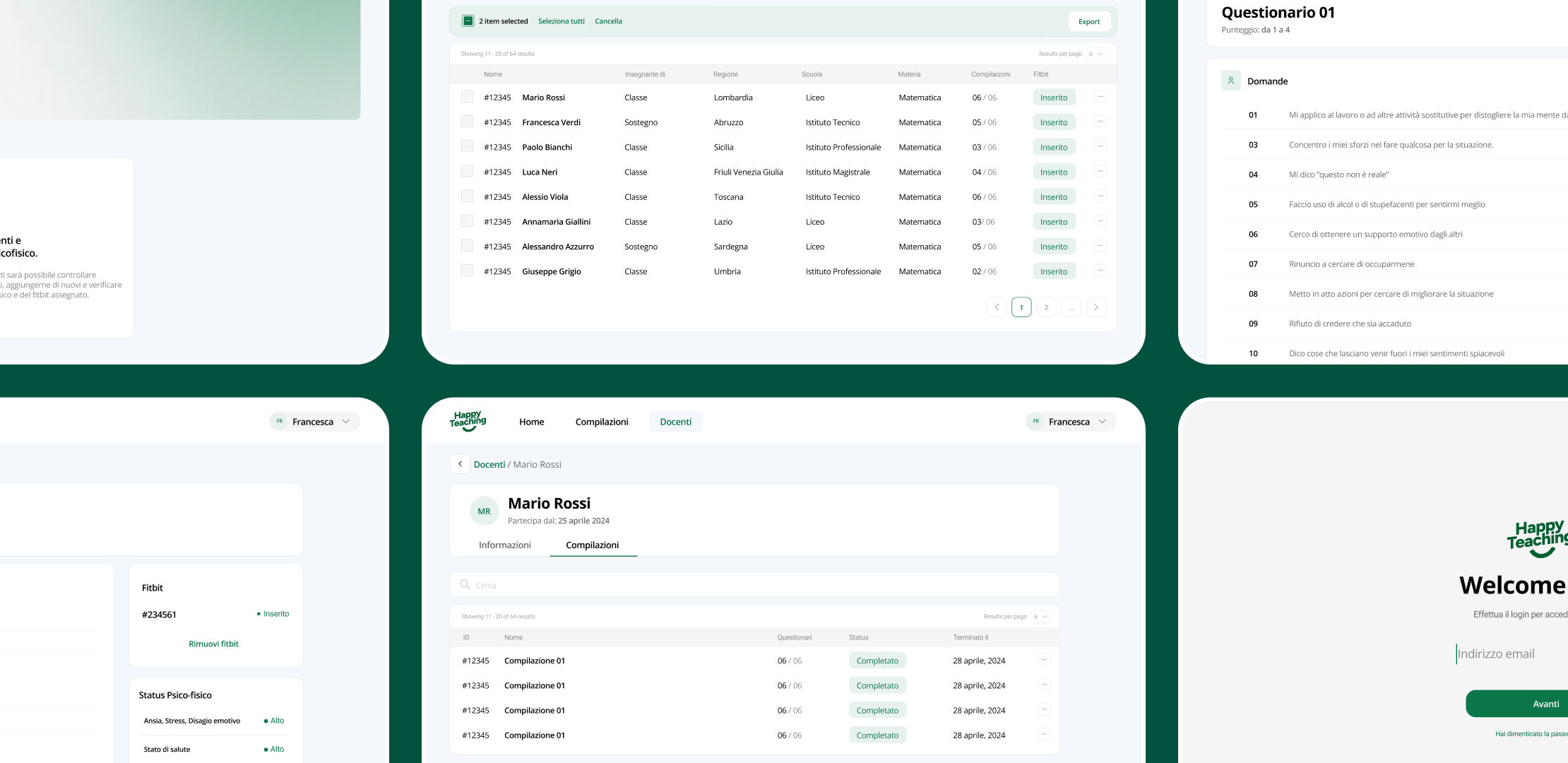Go to next page using right arrow
Image resolution: width=1568 pixels, height=763 pixels.
click(x=1095, y=307)
